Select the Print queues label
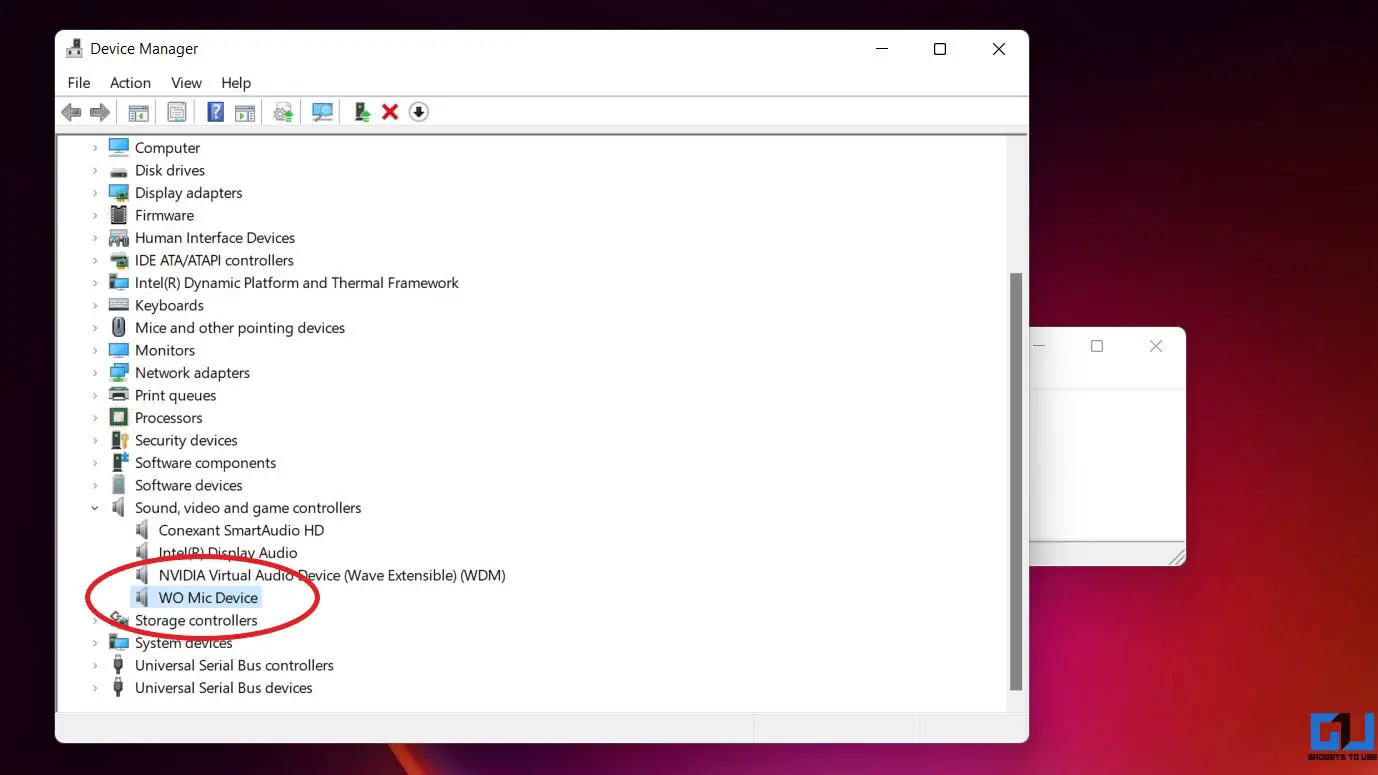Image resolution: width=1378 pixels, height=775 pixels. tap(175, 395)
